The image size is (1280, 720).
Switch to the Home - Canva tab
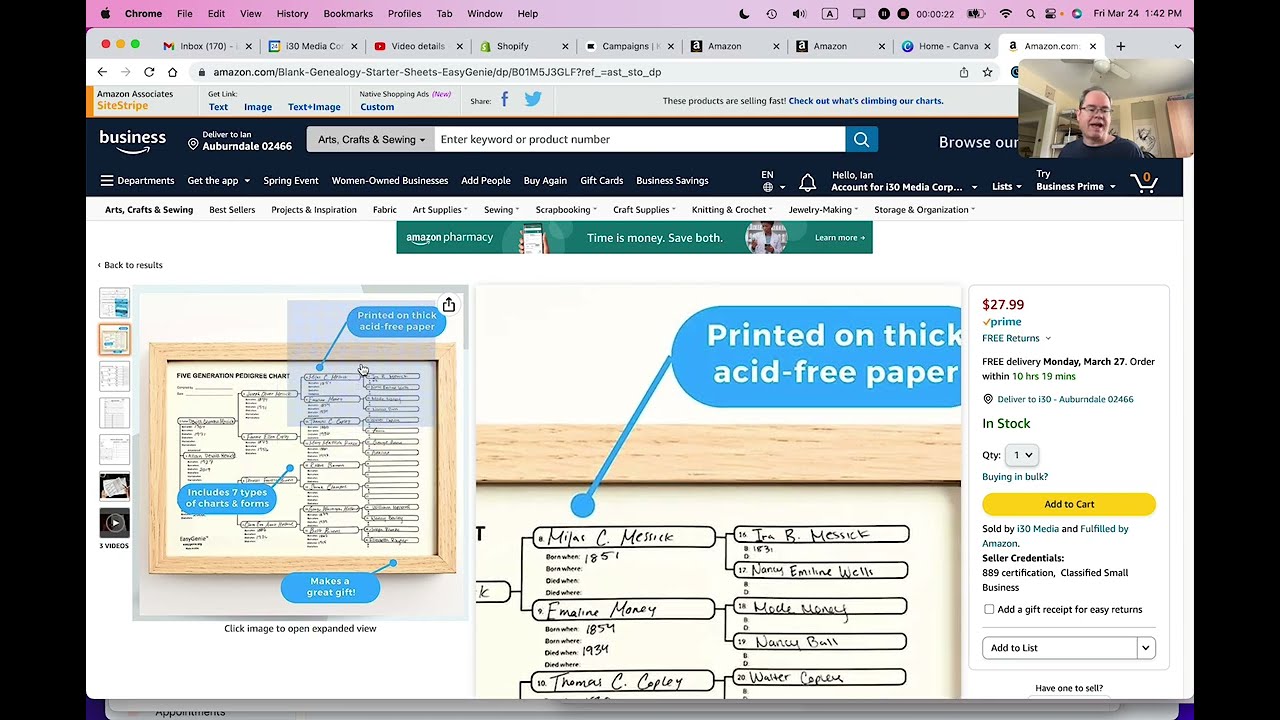click(x=947, y=46)
